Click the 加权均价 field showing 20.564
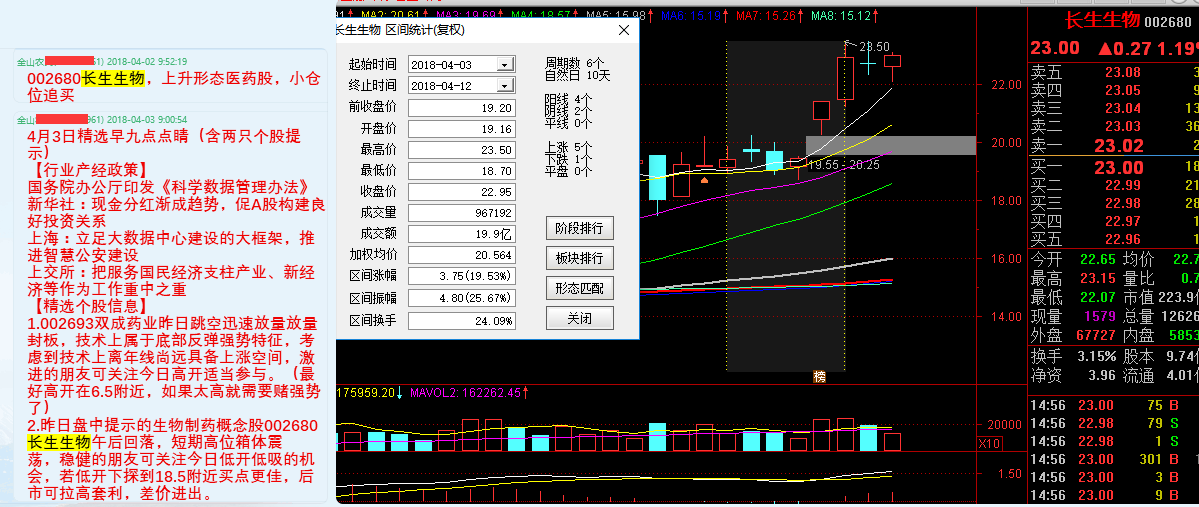This screenshot has width=1199, height=507. pyautogui.click(x=462, y=255)
